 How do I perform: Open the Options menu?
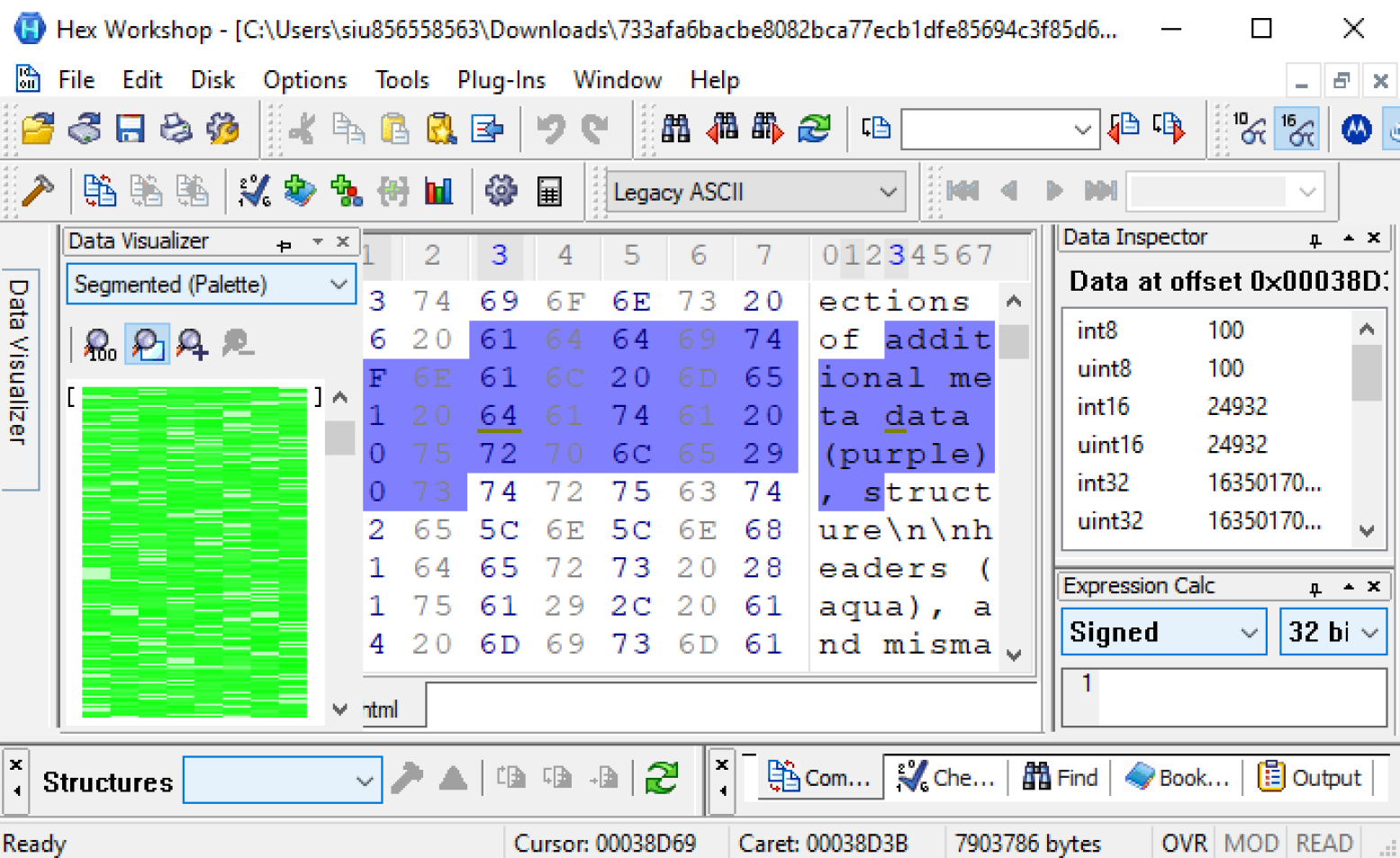305,80
